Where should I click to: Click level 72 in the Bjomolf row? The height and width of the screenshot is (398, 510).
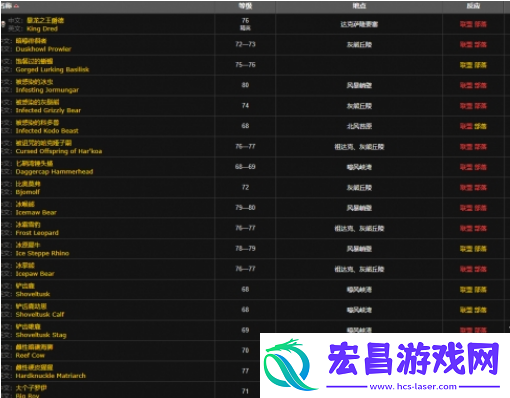(245, 187)
